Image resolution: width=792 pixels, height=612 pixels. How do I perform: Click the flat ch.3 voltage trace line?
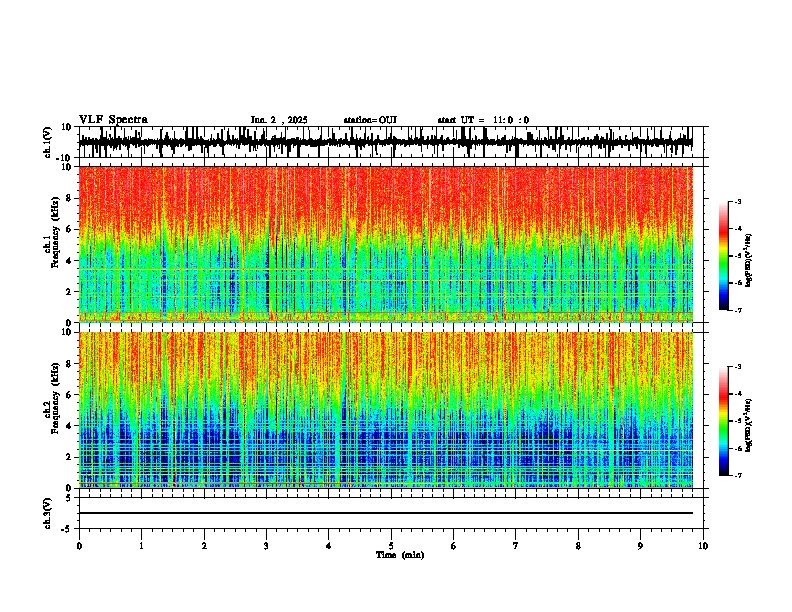click(x=386, y=513)
